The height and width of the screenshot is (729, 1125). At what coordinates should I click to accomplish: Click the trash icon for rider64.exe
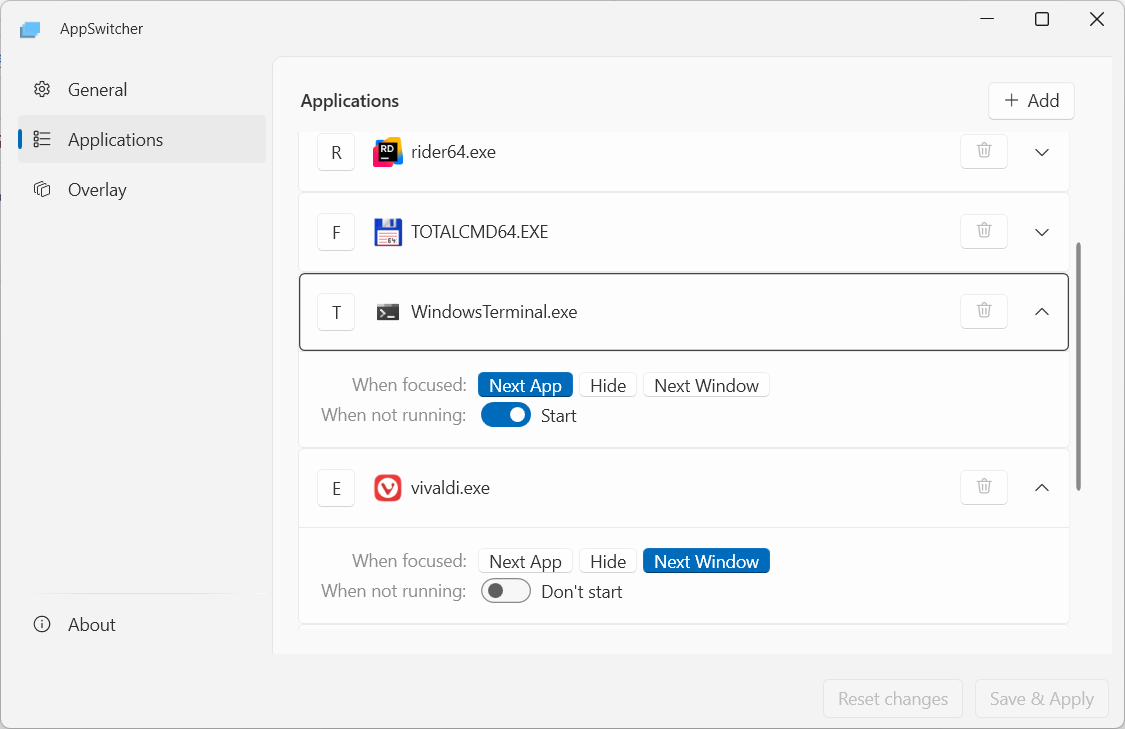983,151
